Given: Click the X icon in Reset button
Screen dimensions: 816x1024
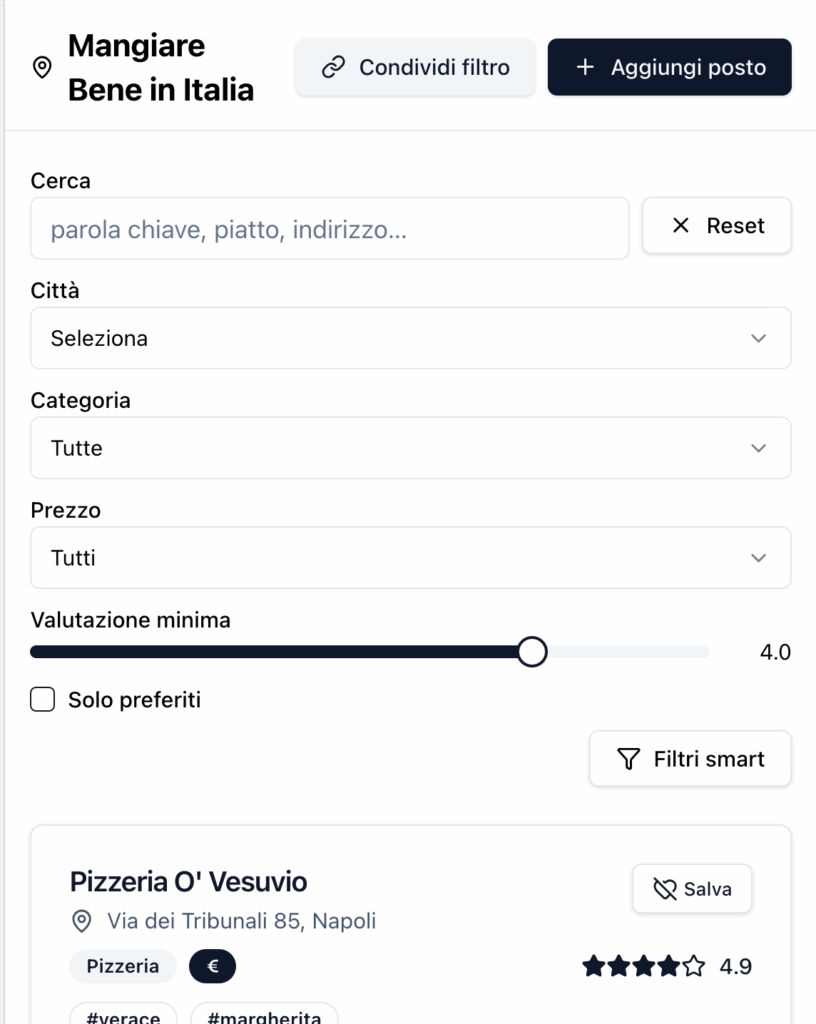Looking at the screenshot, I should (680, 225).
